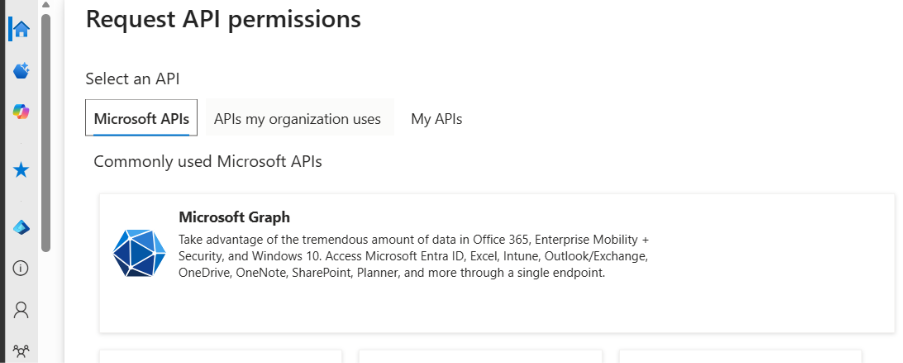Select rightmost partially visible API card below Graph
Image resolution: width=903 pixels, height=363 pixels.
coord(741,356)
